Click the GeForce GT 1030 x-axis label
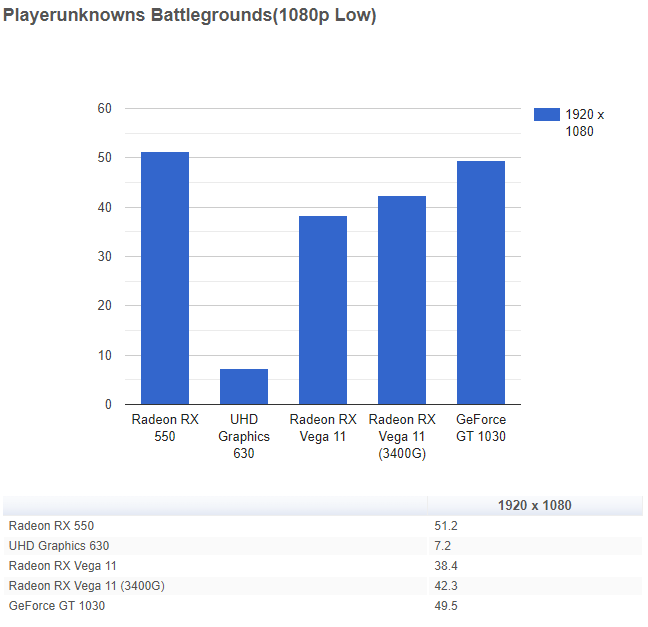The width and height of the screenshot is (648, 627). [481, 428]
